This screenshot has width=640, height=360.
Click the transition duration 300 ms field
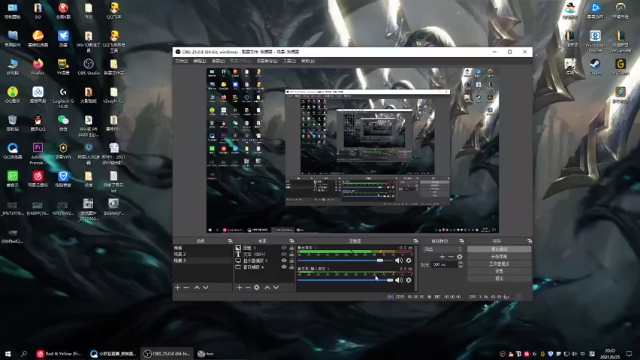click(444, 264)
